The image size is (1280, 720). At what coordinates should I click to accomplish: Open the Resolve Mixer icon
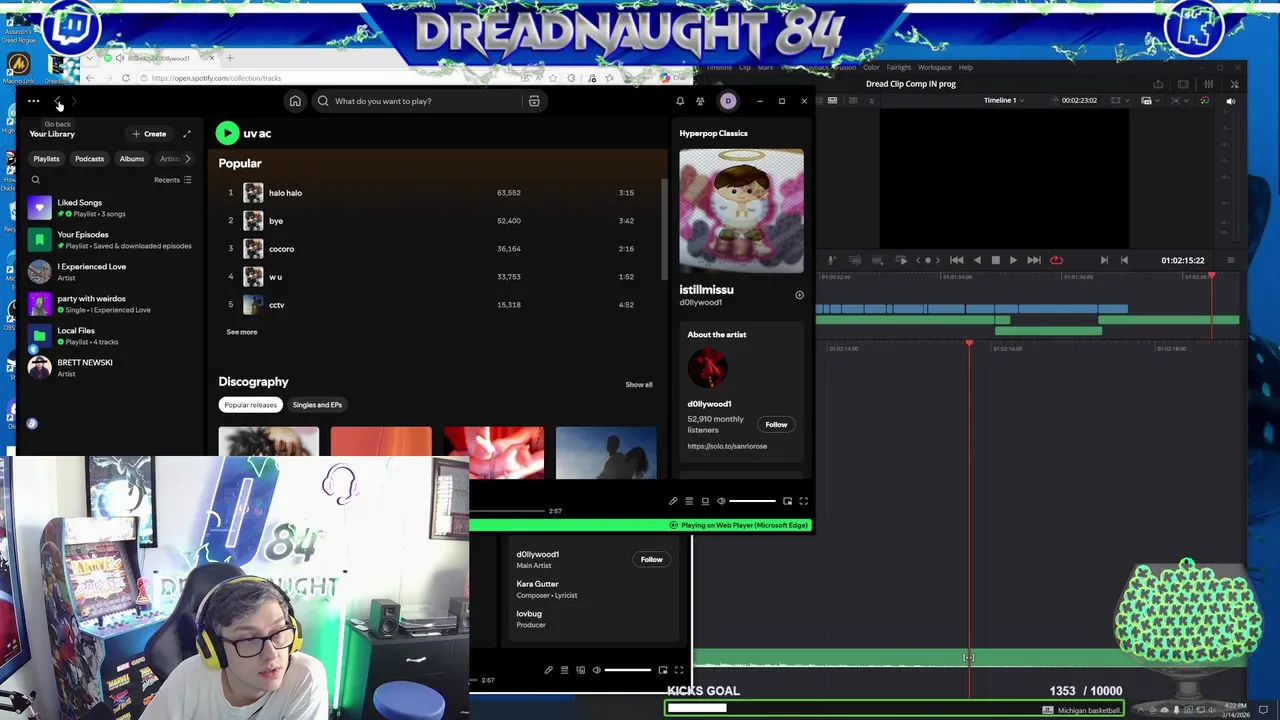(x=1208, y=84)
